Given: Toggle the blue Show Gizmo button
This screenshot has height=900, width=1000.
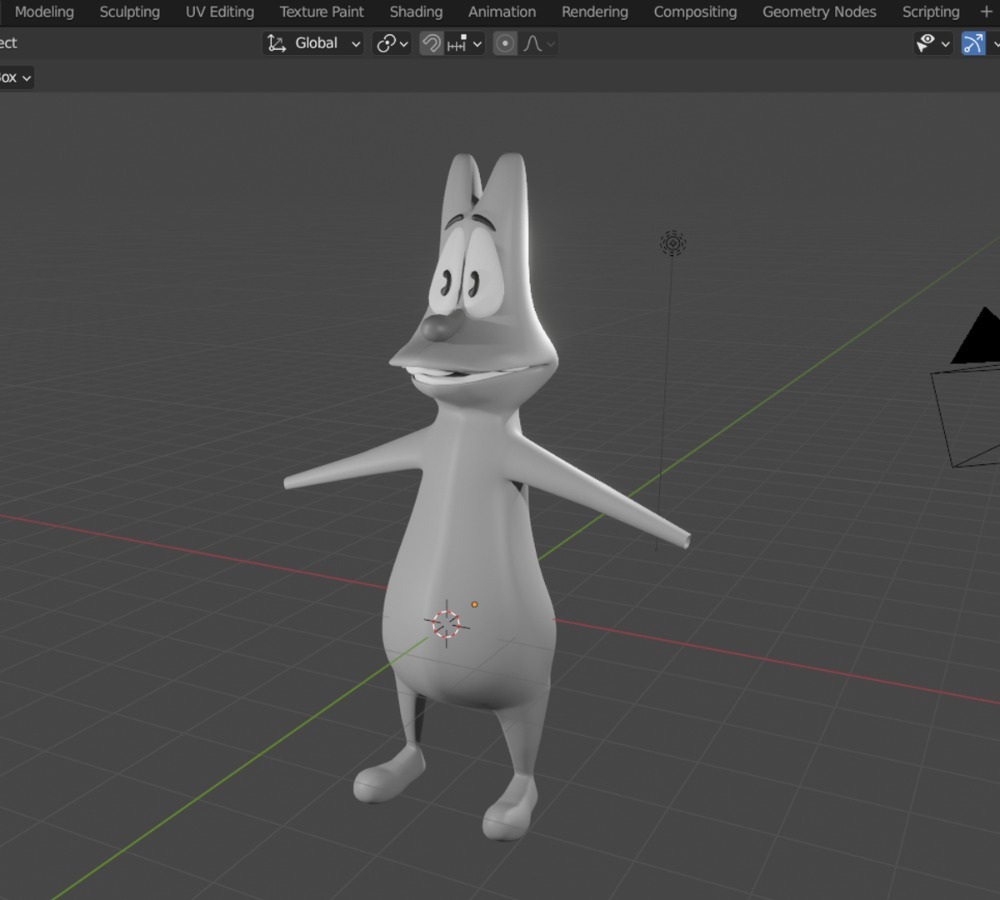Looking at the screenshot, I should tap(973, 43).
